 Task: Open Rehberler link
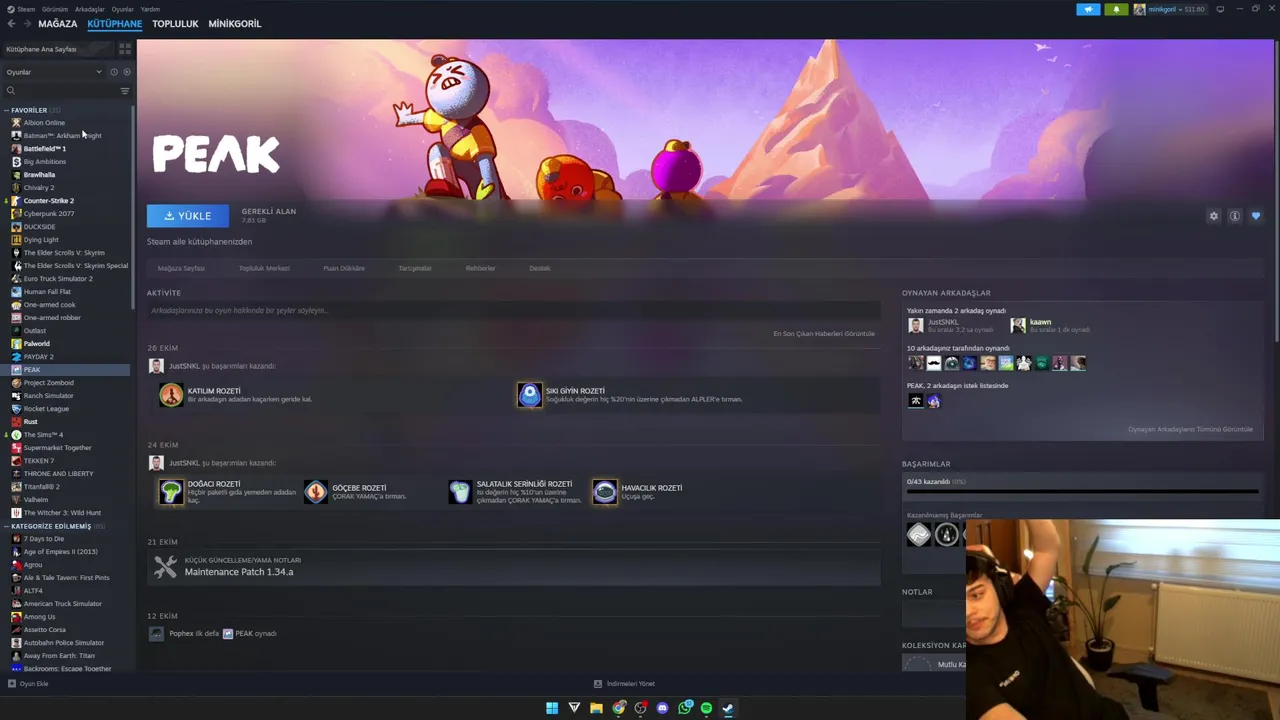click(x=480, y=268)
